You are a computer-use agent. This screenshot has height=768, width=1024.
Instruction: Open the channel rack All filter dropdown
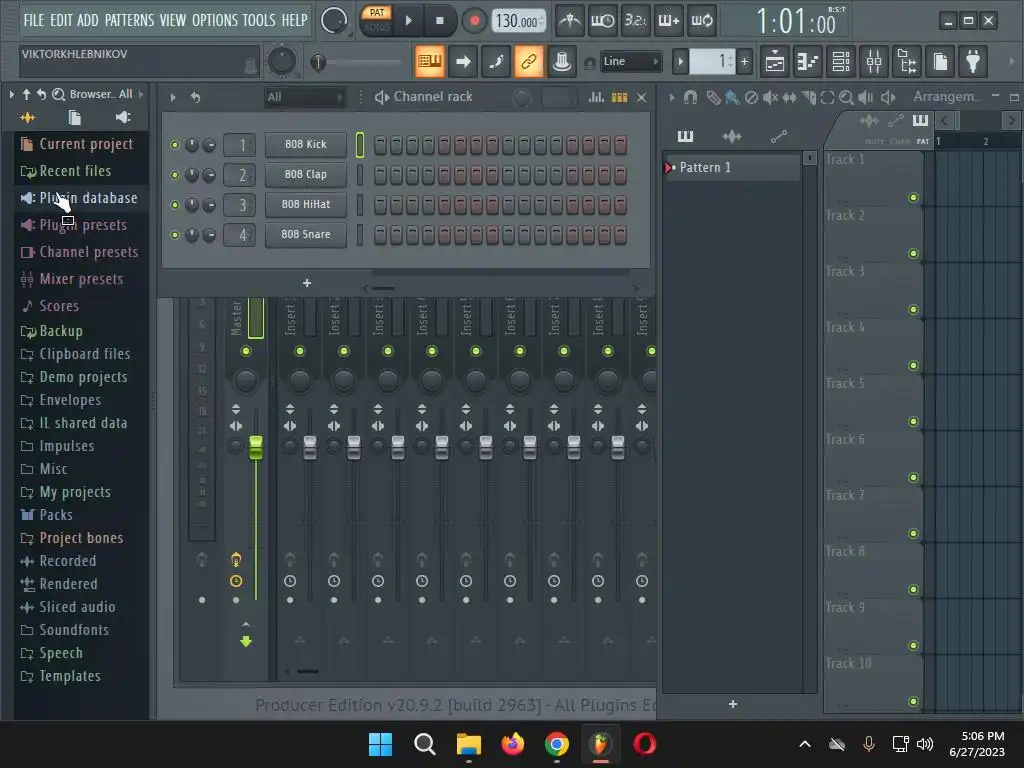pyautogui.click(x=304, y=97)
